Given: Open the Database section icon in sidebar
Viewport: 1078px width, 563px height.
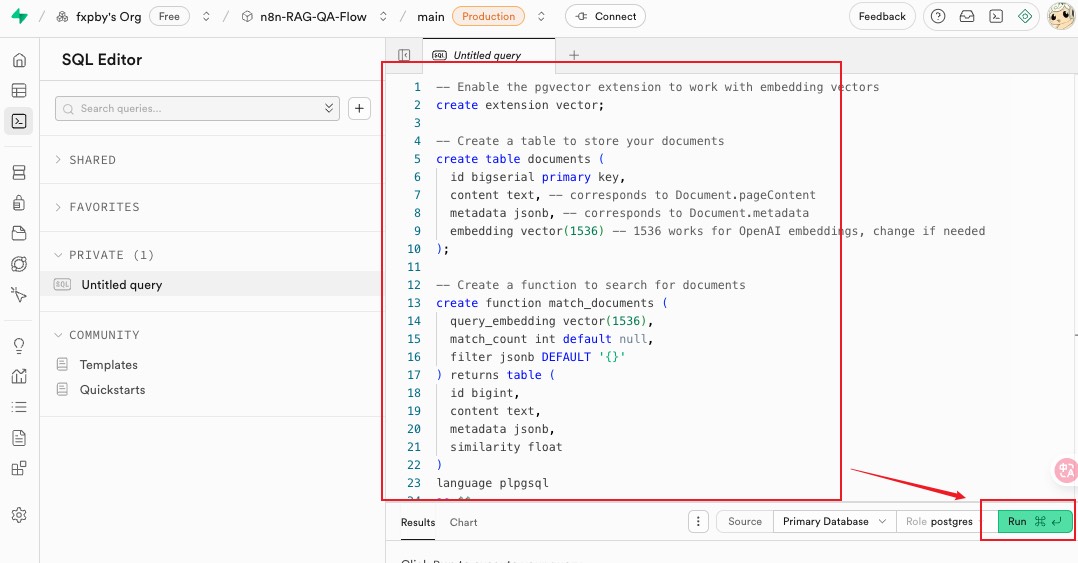Looking at the screenshot, I should click(x=19, y=173).
